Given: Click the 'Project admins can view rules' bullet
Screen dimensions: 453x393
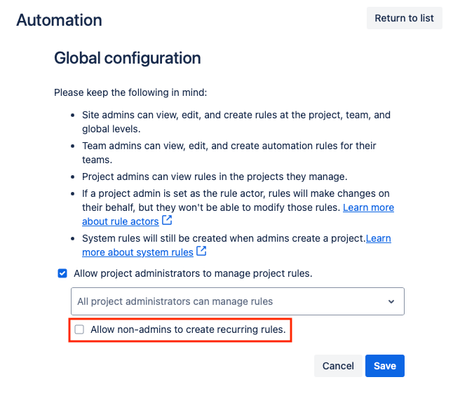Looking at the screenshot, I should [215, 176].
